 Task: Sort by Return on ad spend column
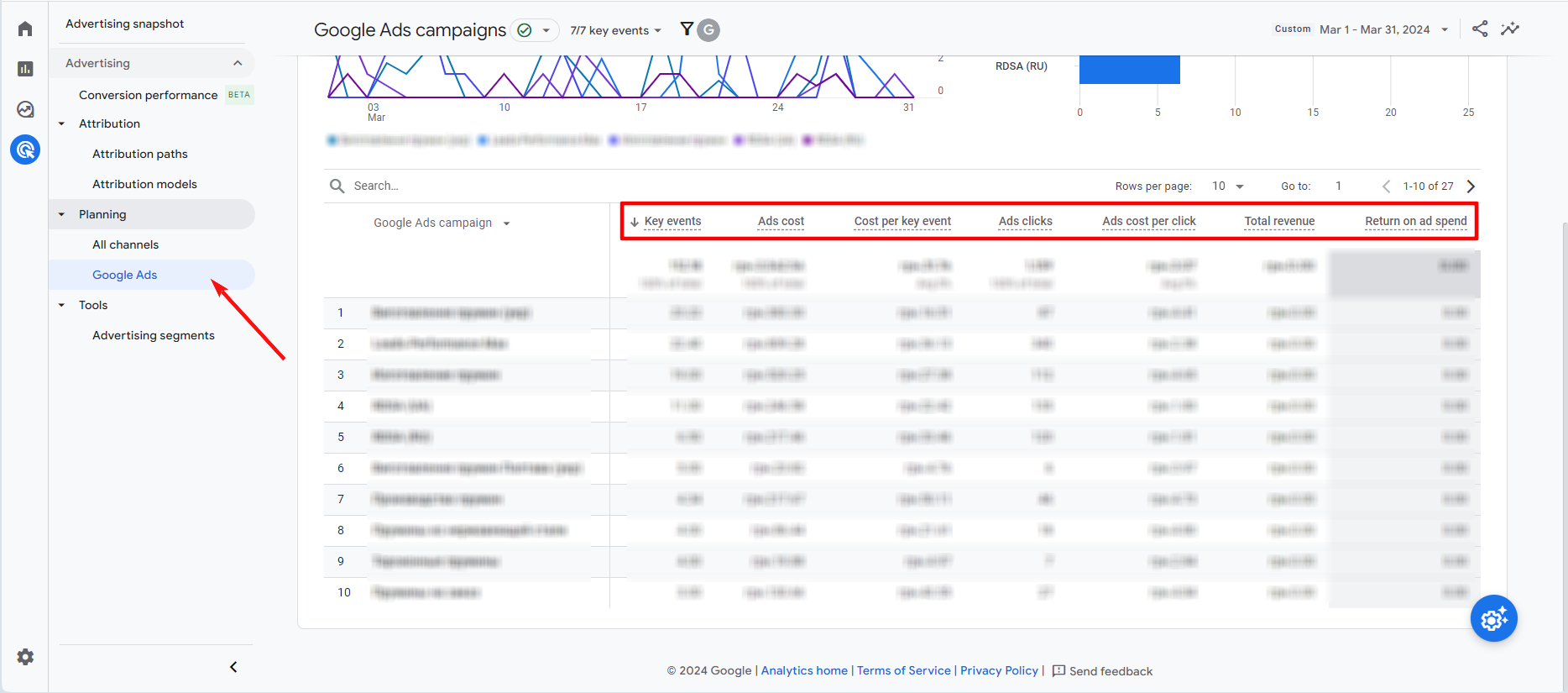[x=1415, y=222]
